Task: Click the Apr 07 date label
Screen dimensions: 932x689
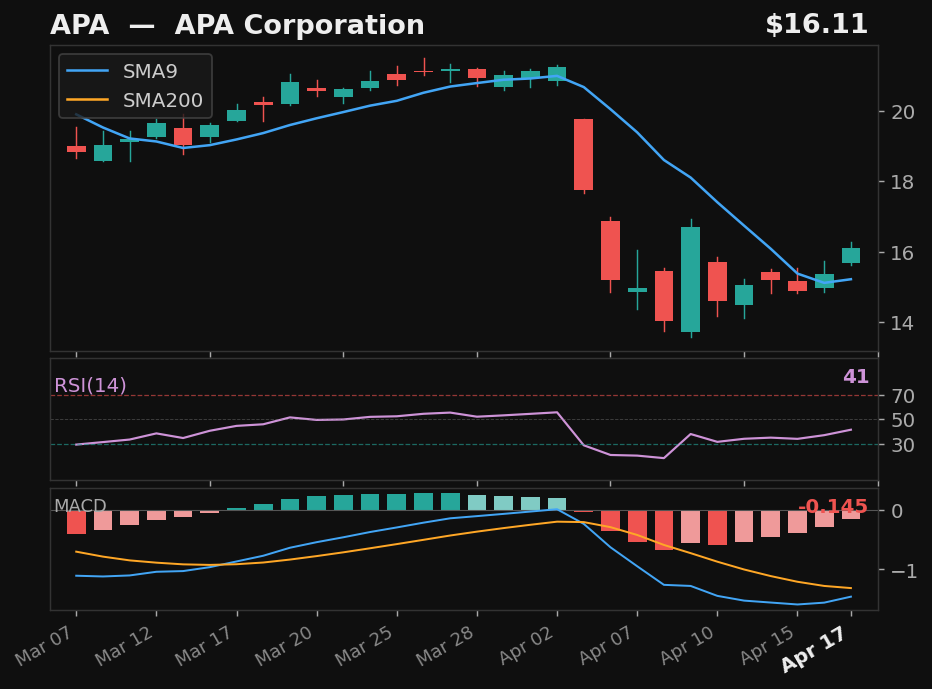Action: [607, 645]
